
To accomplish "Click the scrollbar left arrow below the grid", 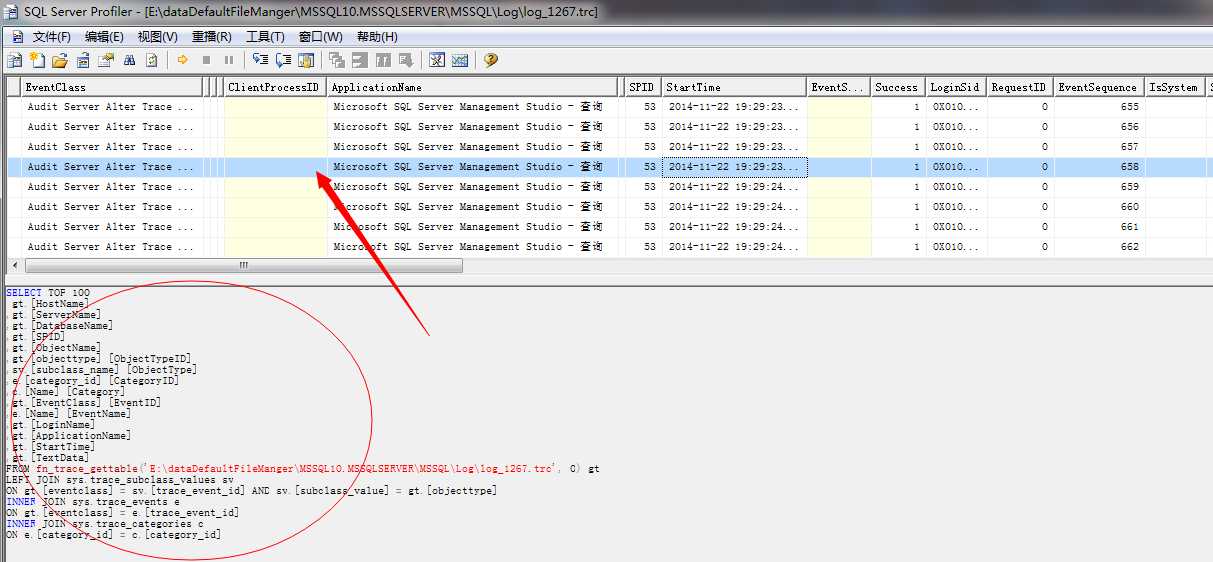I will point(13,266).
